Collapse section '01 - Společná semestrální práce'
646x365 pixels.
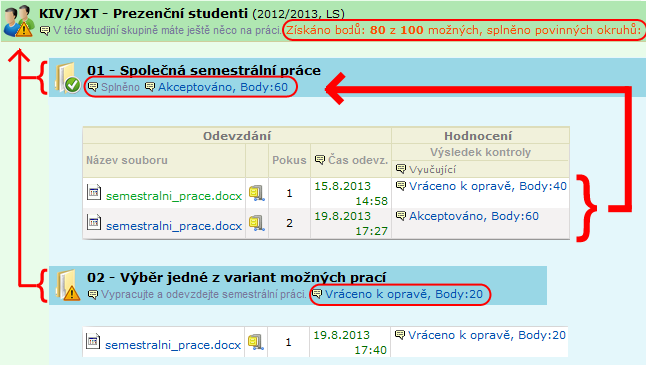(x=204, y=70)
